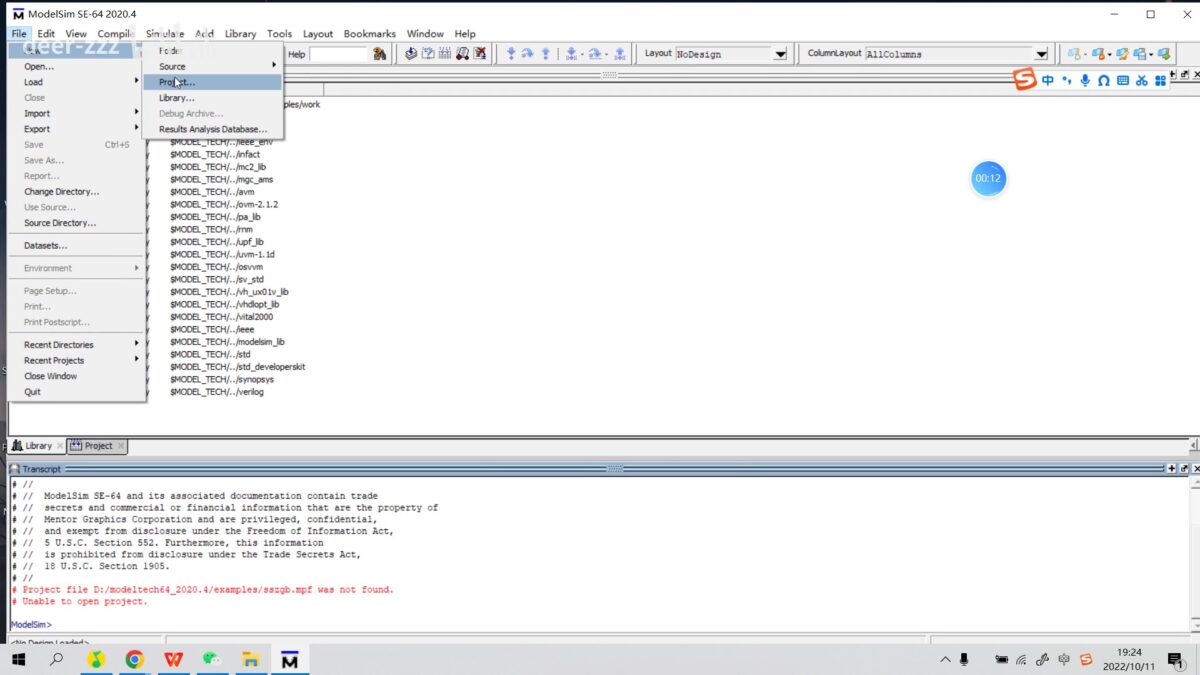Select Open... in the File menu

pos(76,66)
